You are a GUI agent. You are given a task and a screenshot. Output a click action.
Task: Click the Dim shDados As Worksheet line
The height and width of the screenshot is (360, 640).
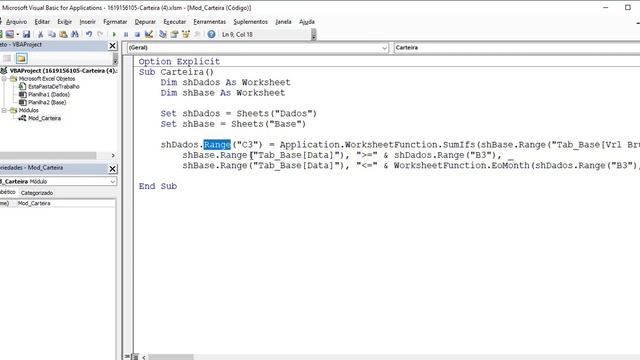[x=225, y=82]
